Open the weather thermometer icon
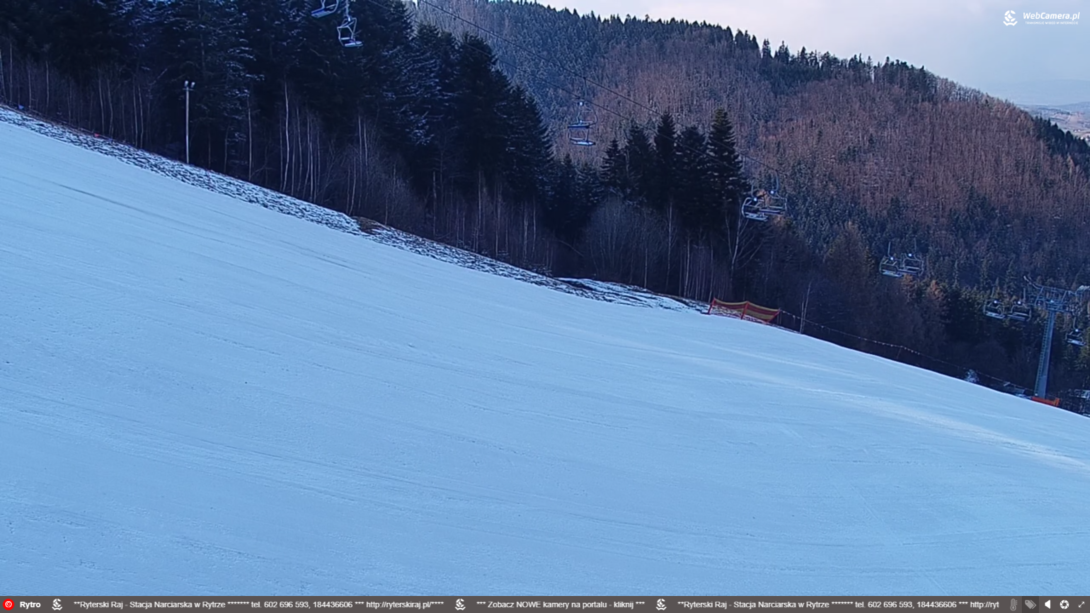This screenshot has width=1090, height=613. coord(1014,605)
